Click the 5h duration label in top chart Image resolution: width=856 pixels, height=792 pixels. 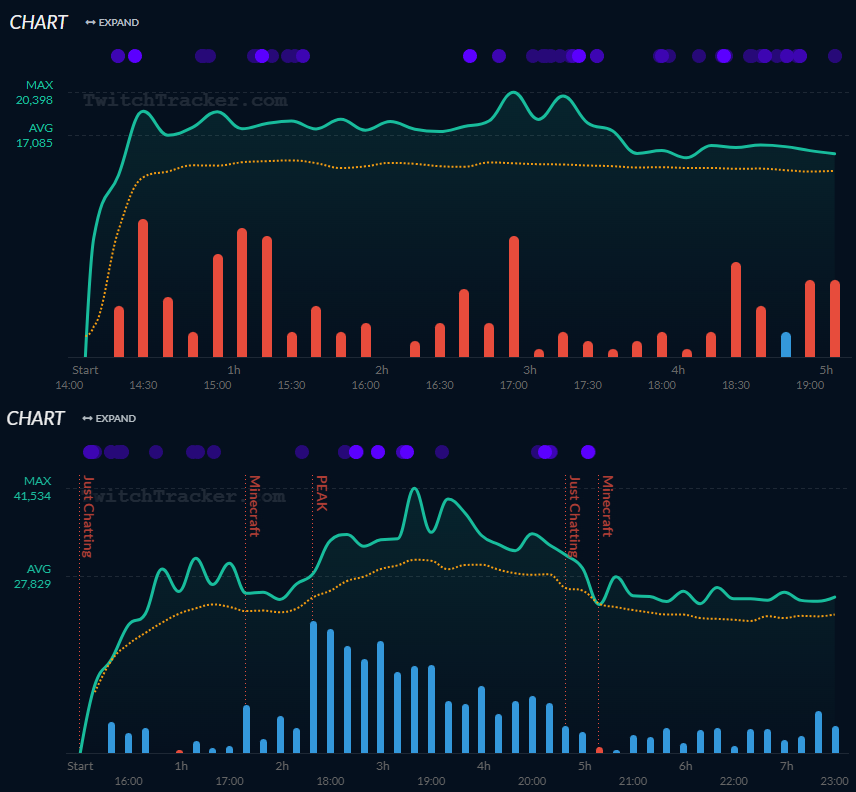pyautogui.click(x=826, y=370)
